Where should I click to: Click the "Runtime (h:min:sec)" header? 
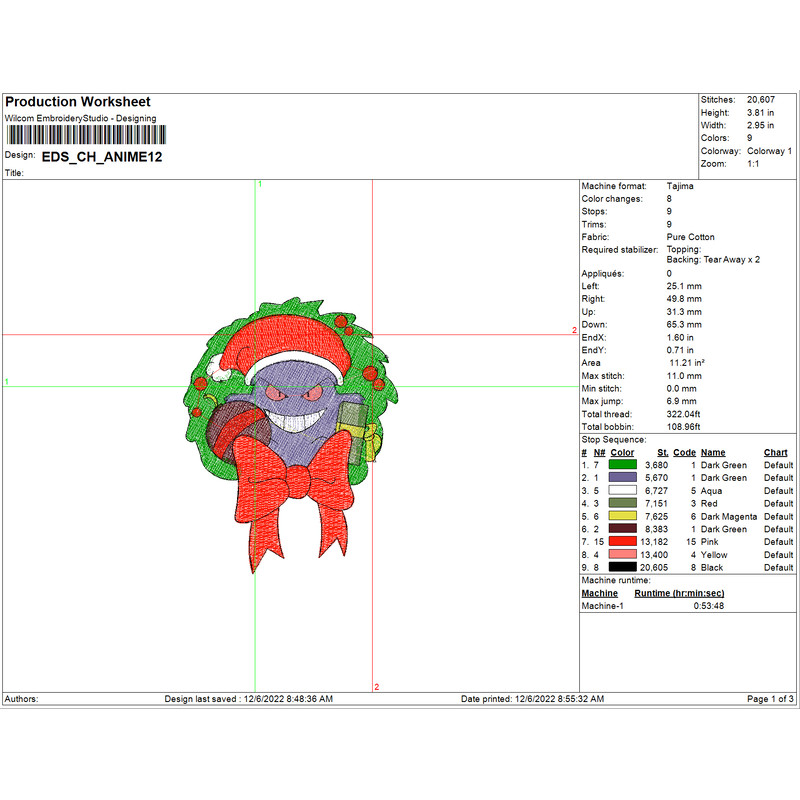(679, 593)
